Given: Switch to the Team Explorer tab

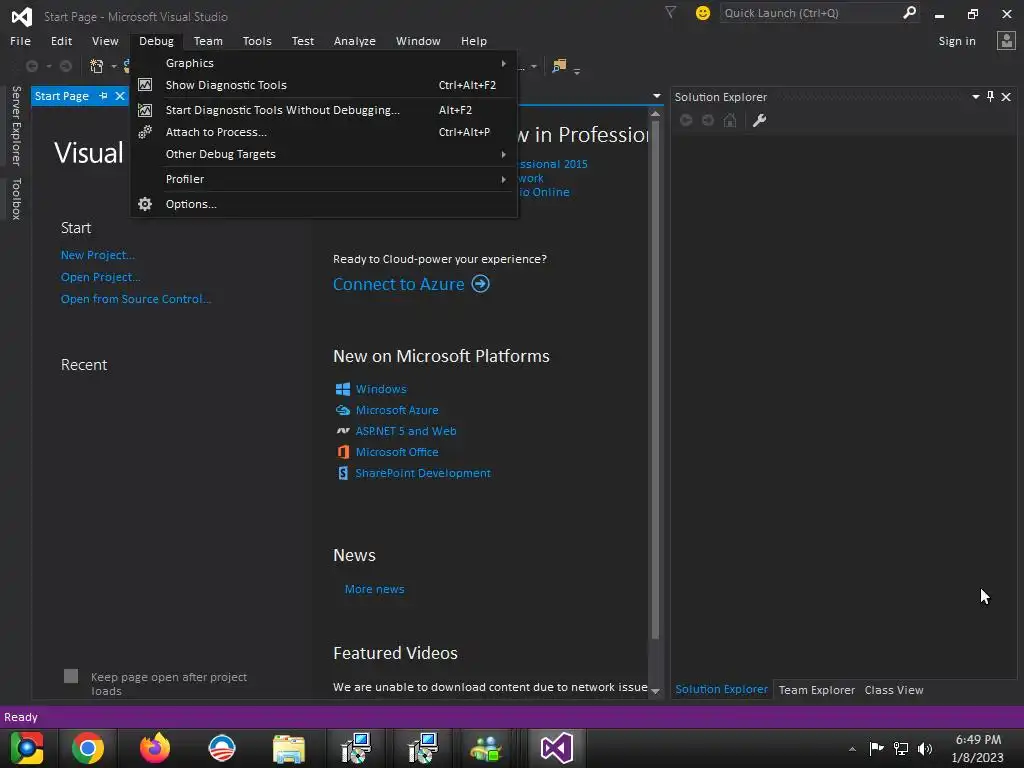Looking at the screenshot, I should coord(816,690).
